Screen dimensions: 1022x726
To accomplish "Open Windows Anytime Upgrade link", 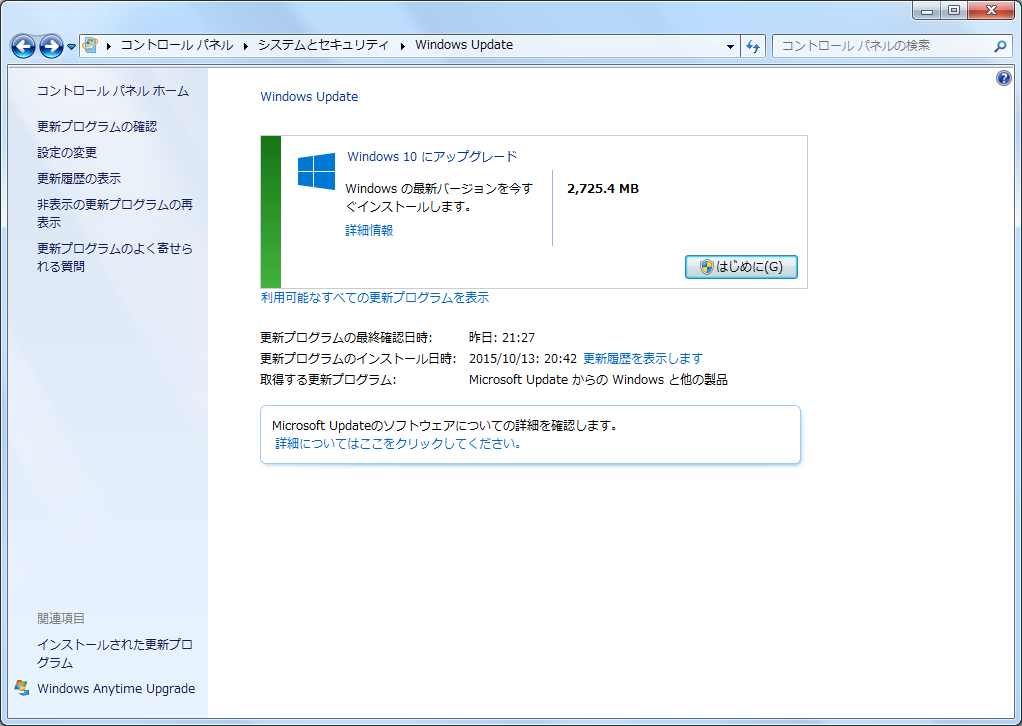I will point(116,689).
